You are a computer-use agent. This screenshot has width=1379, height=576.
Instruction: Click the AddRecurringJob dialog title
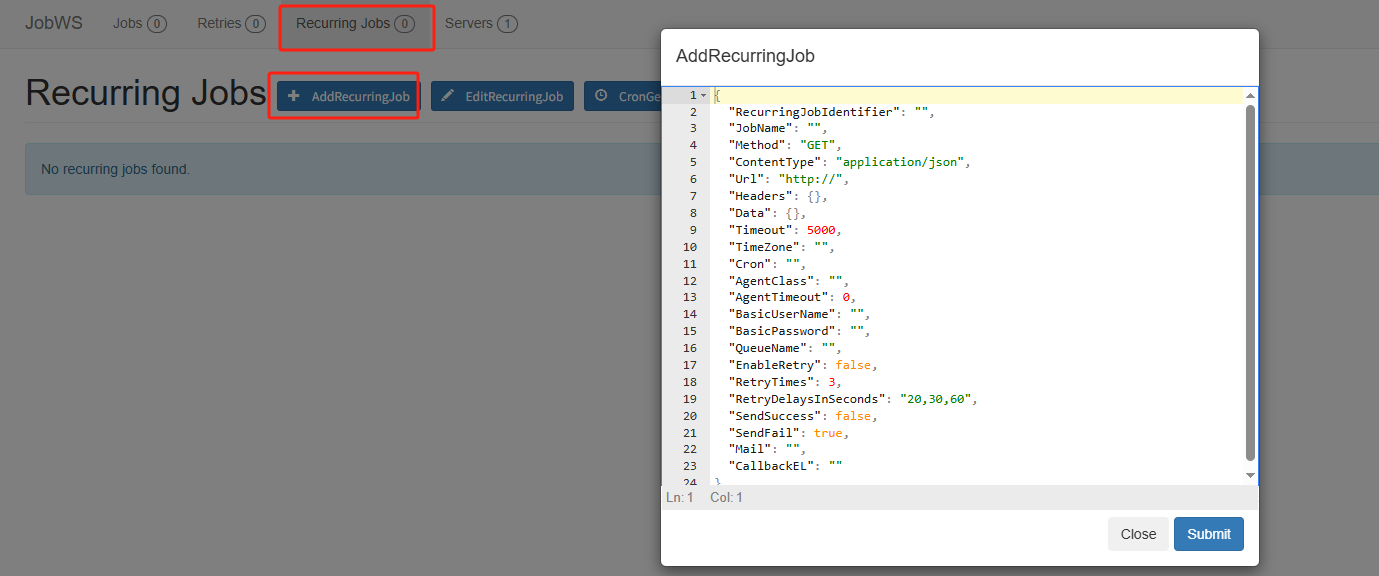click(x=745, y=56)
